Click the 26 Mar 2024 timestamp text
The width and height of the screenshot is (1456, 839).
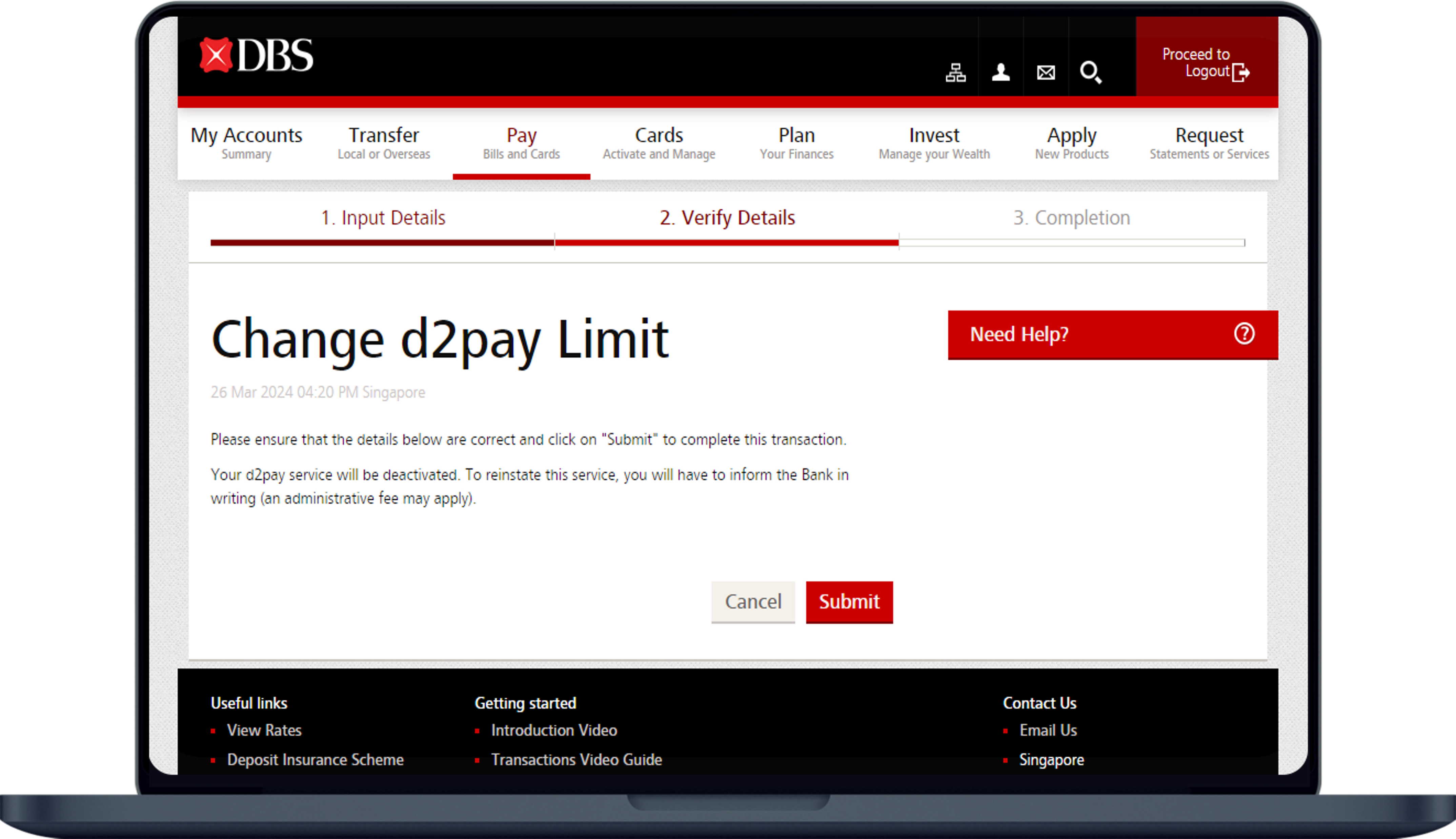pos(318,393)
